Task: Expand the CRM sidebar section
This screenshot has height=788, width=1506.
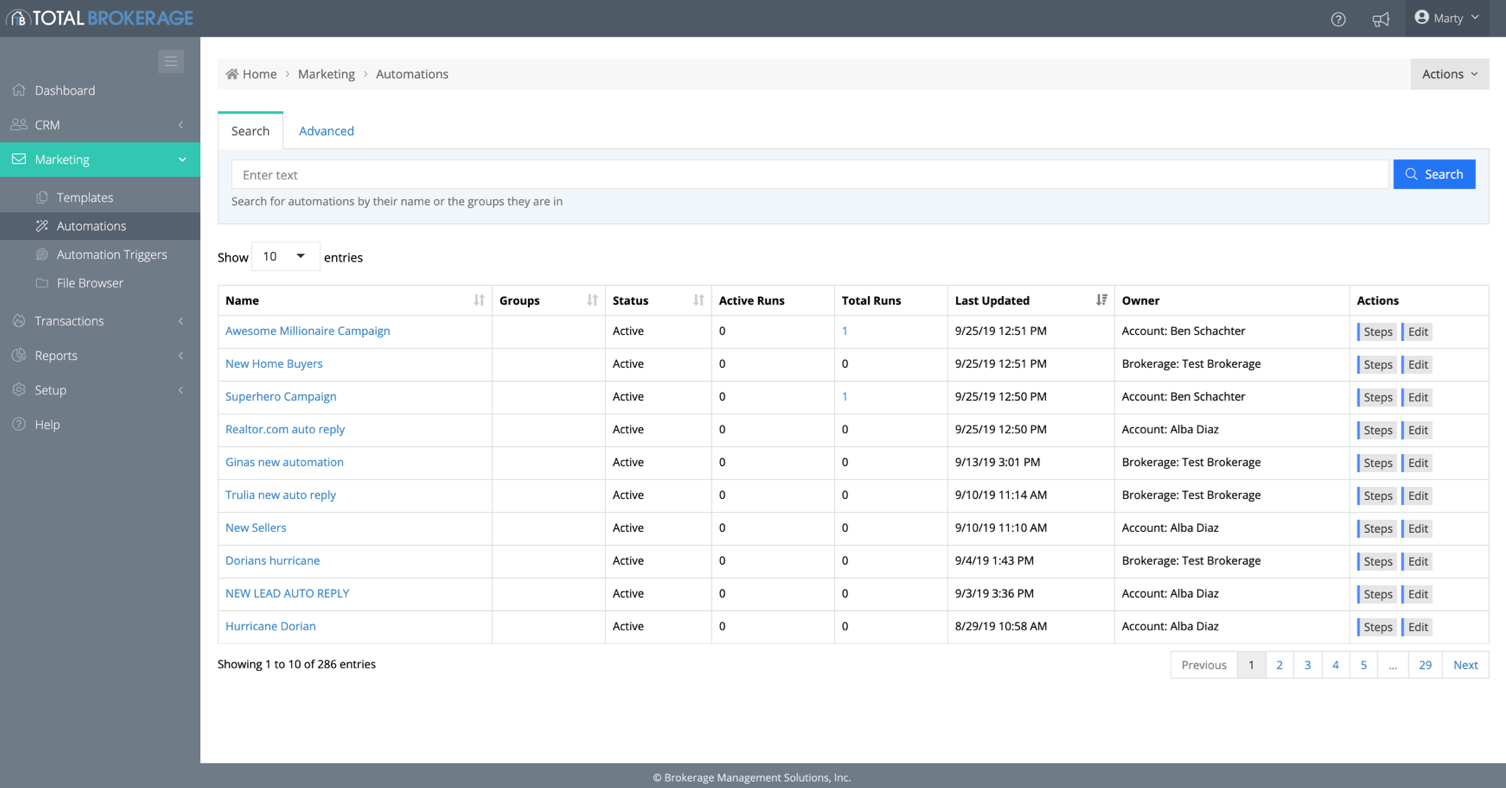Action: pyautogui.click(x=100, y=125)
